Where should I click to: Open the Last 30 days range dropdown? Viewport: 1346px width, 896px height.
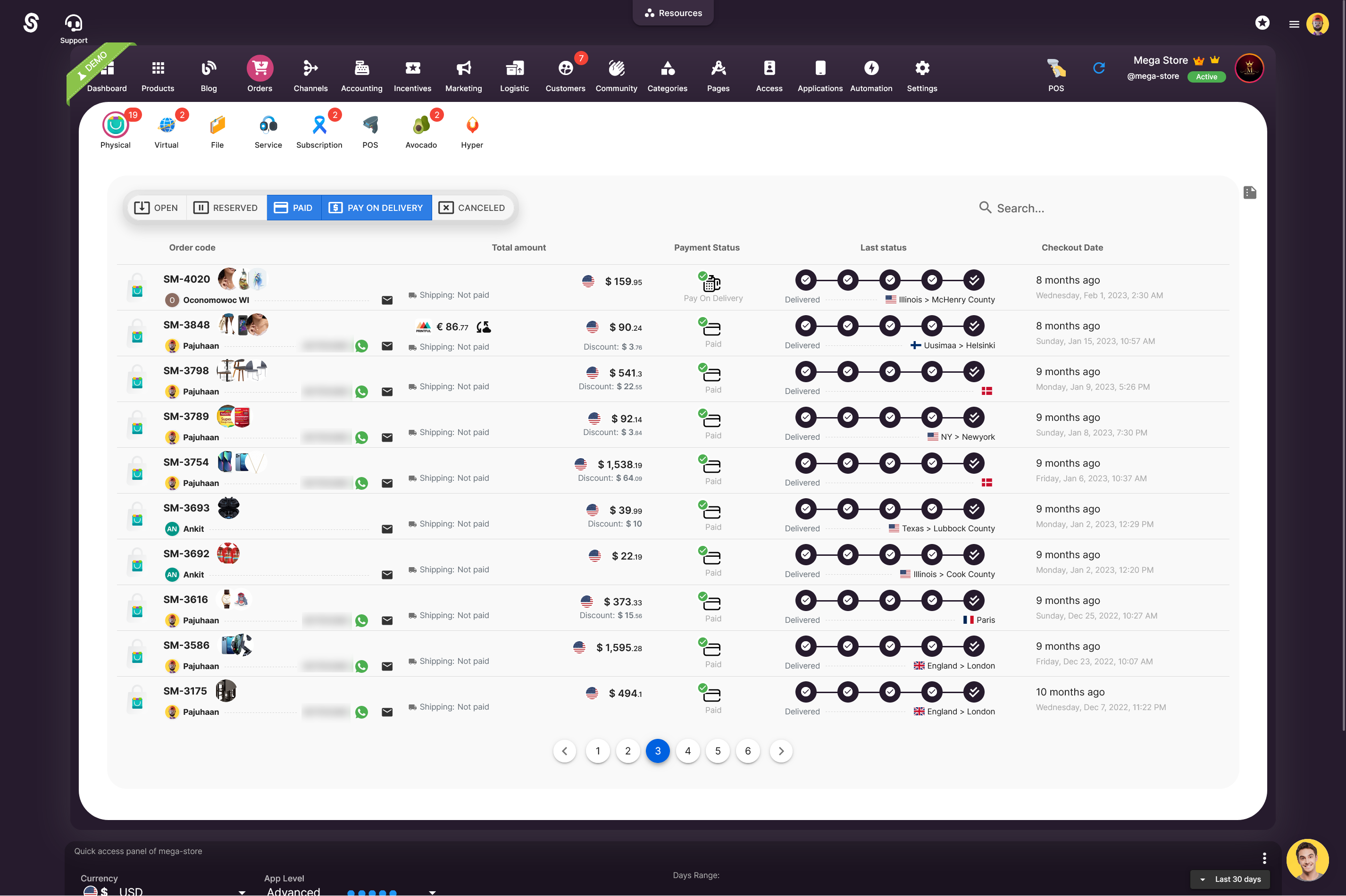(1230, 879)
